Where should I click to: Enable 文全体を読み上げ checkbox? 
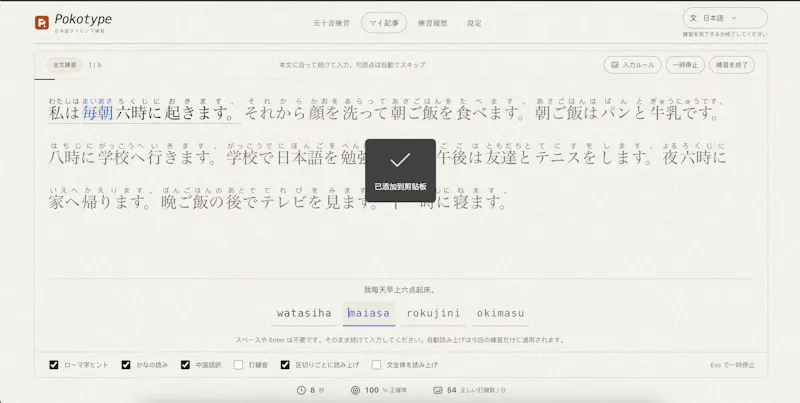(x=377, y=365)
